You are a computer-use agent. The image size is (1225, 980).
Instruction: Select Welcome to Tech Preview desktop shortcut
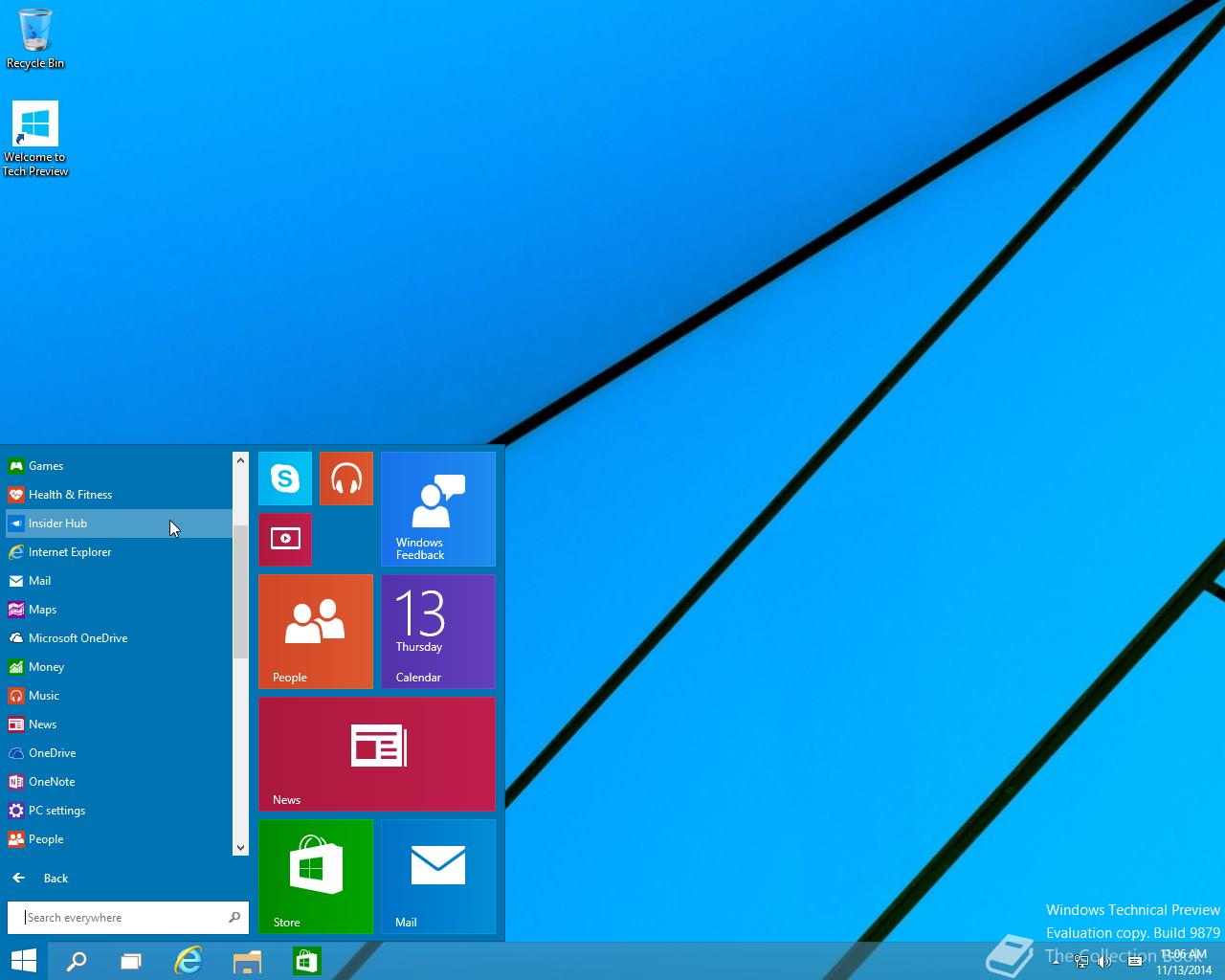pyautogui.click(x=35, y=140)
